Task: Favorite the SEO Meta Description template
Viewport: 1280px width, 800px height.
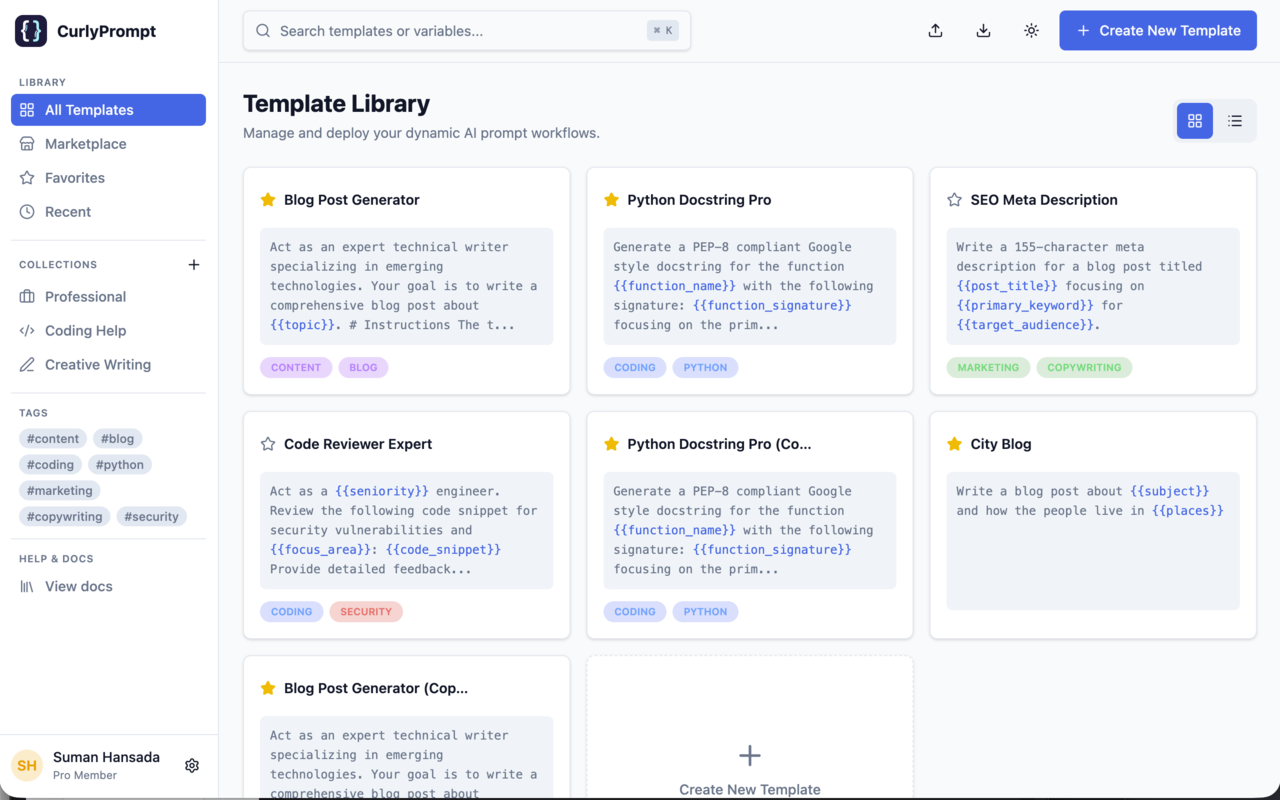Action: click(954, 199)
